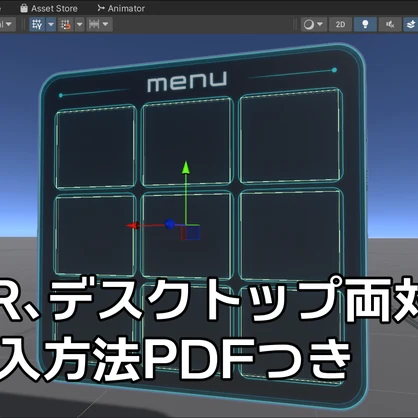The image size is (418, 418).
Task: Click the snap increment magnet icon
Action: [x=66, y=24]
